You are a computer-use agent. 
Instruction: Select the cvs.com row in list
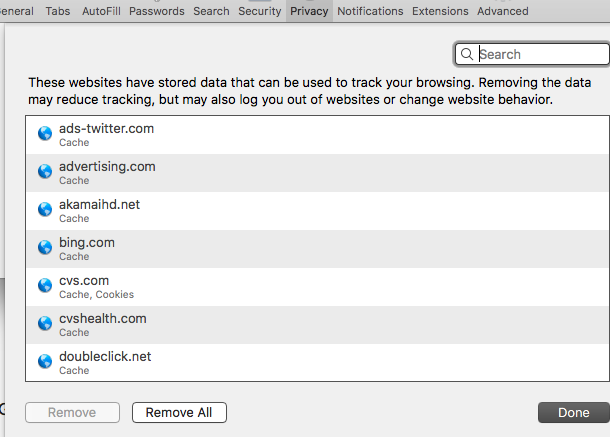[x=300, y=286]
